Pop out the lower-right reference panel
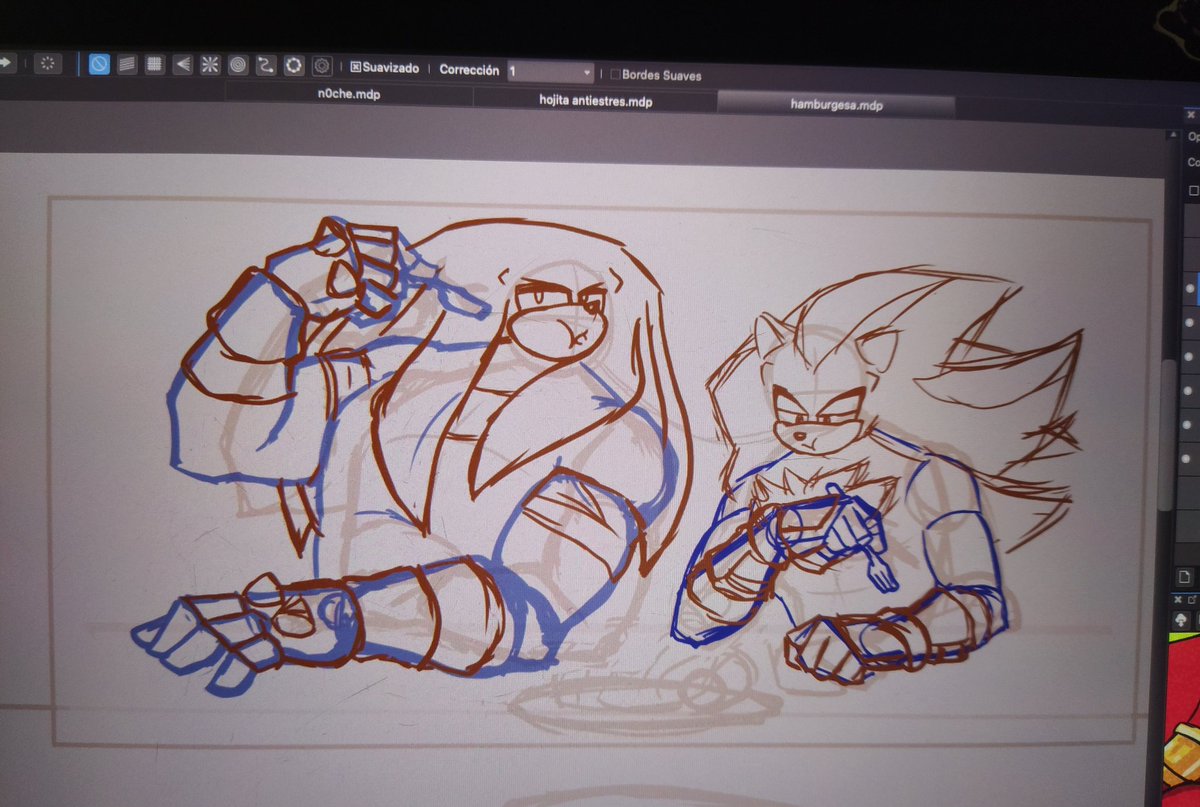Screen dimensions: 1200x807 [x=1193, y=598]
